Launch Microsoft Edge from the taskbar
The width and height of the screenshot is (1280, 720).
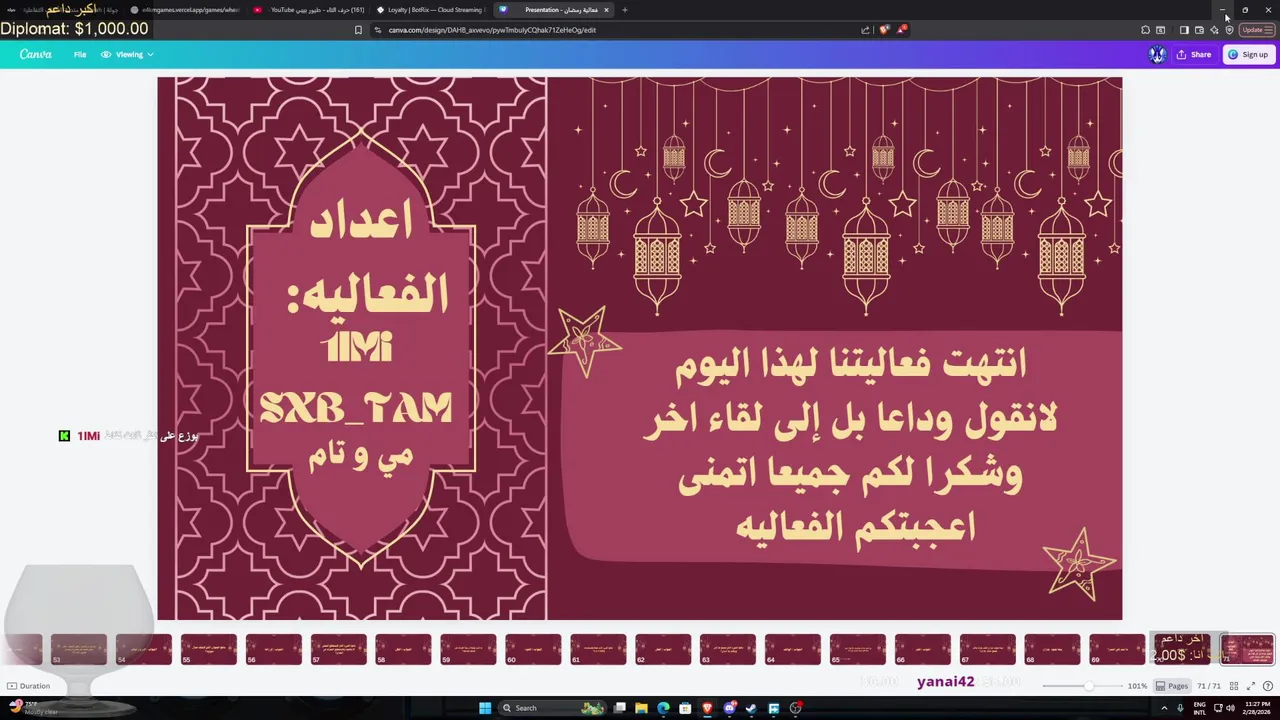[663, 708]
